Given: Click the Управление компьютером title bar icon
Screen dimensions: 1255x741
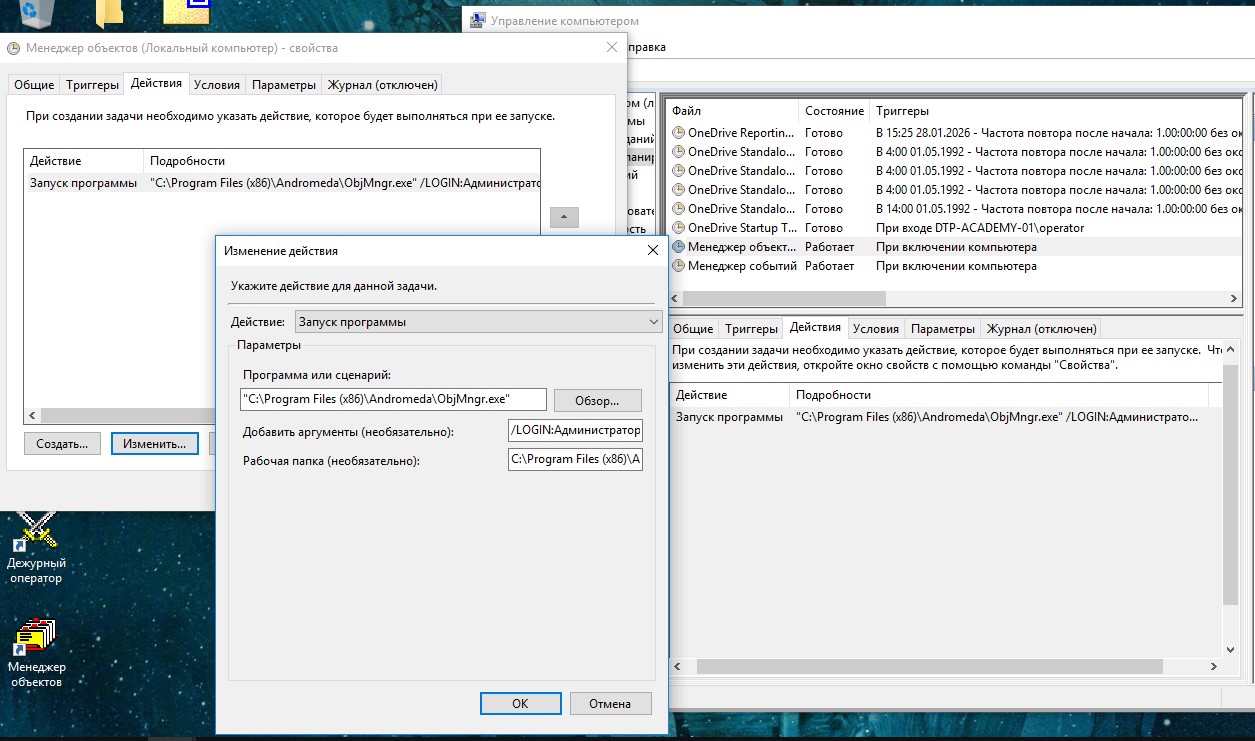Looking at the screenshot, I should [478, 21].
